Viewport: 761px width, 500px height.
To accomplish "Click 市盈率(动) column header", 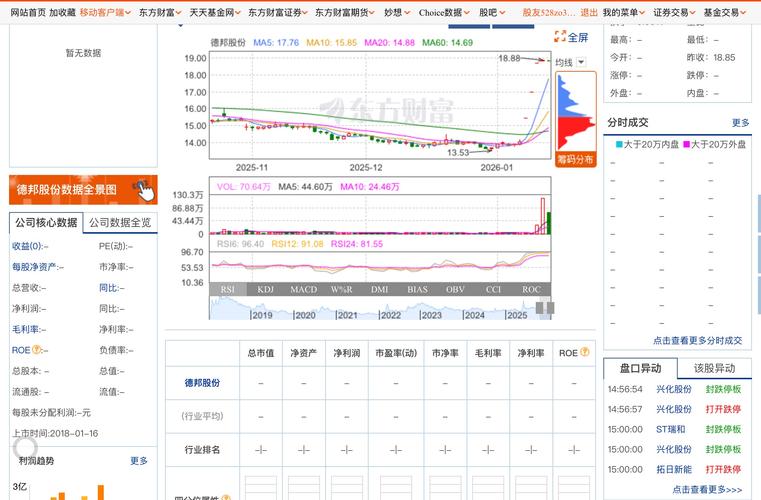I will pyautogui.click(x=396, y=353).
